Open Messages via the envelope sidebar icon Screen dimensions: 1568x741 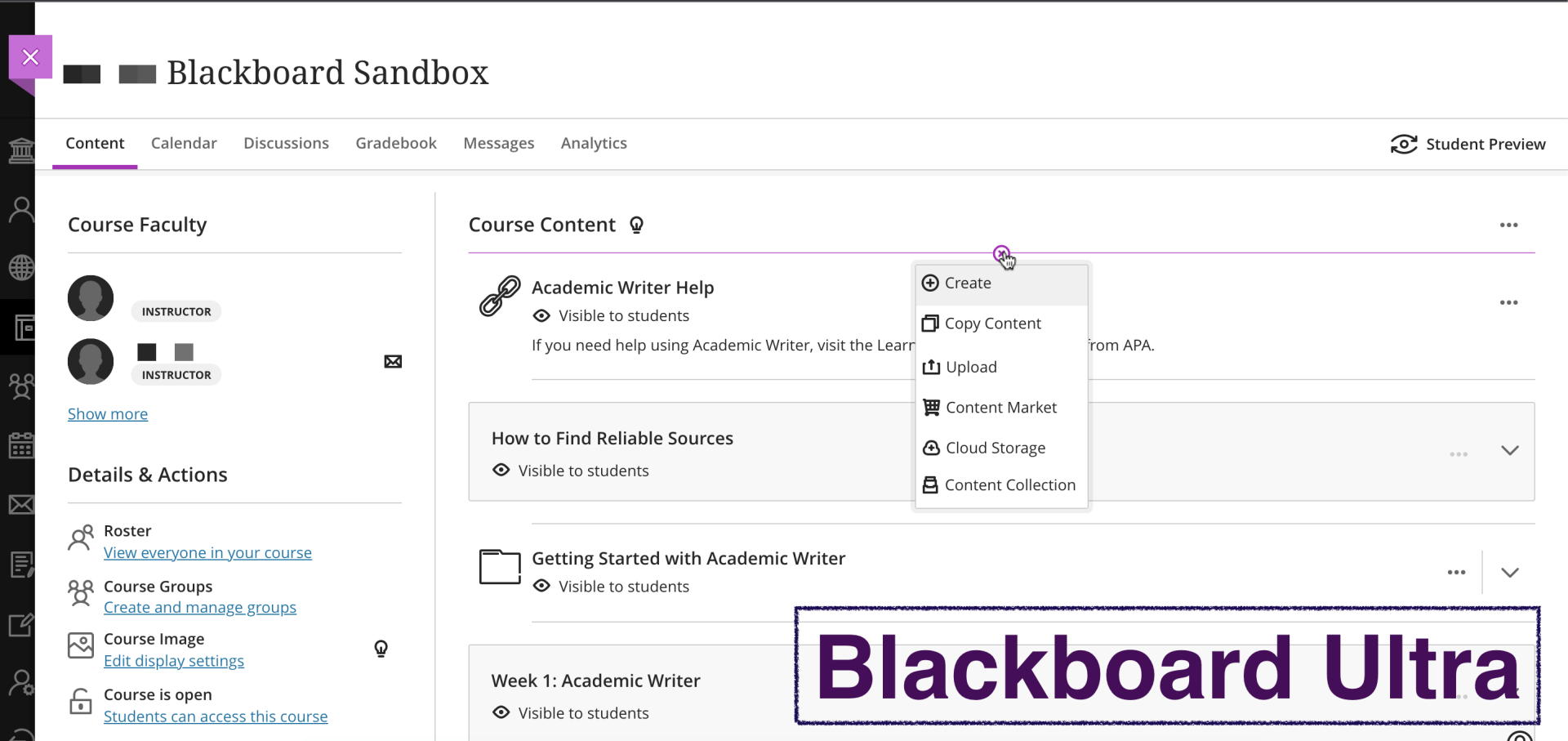tap(20, 504)
